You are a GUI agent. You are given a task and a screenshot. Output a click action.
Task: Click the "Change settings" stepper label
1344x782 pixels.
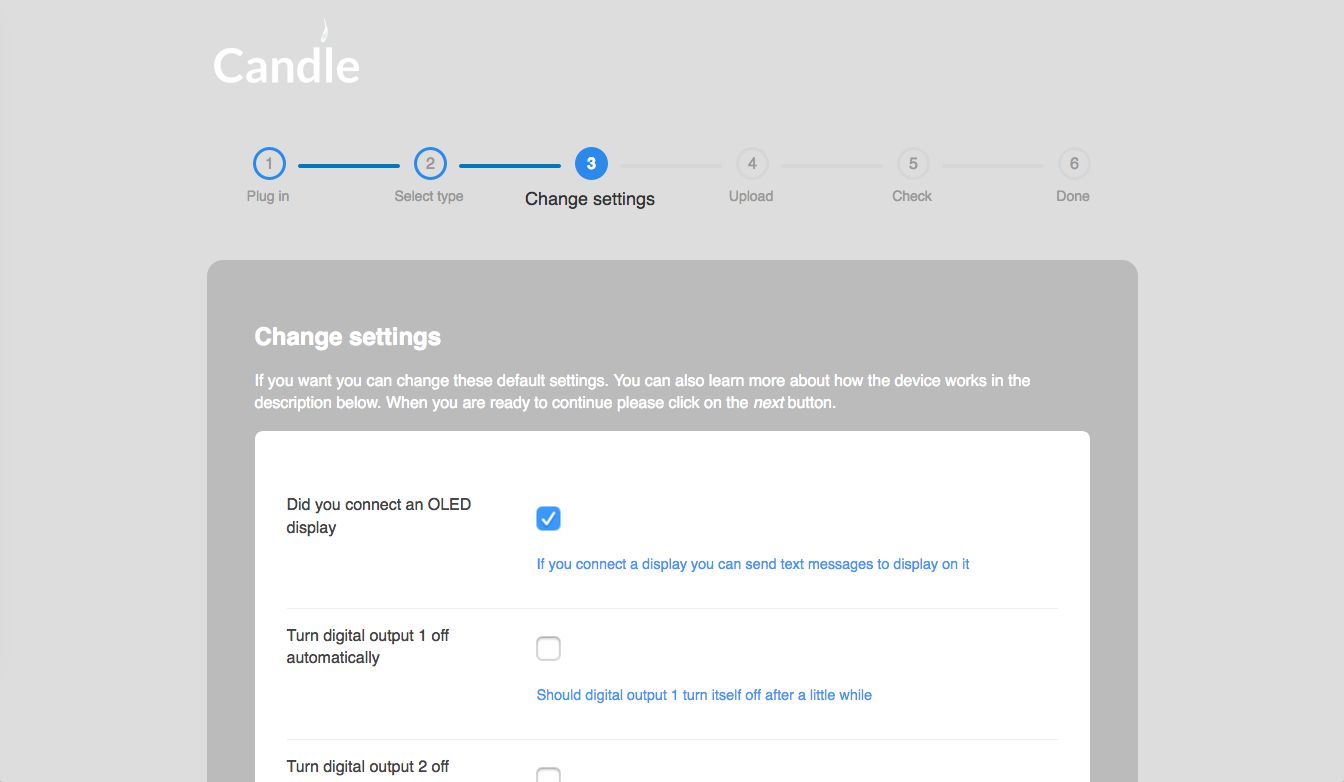(x=590, y=199)
